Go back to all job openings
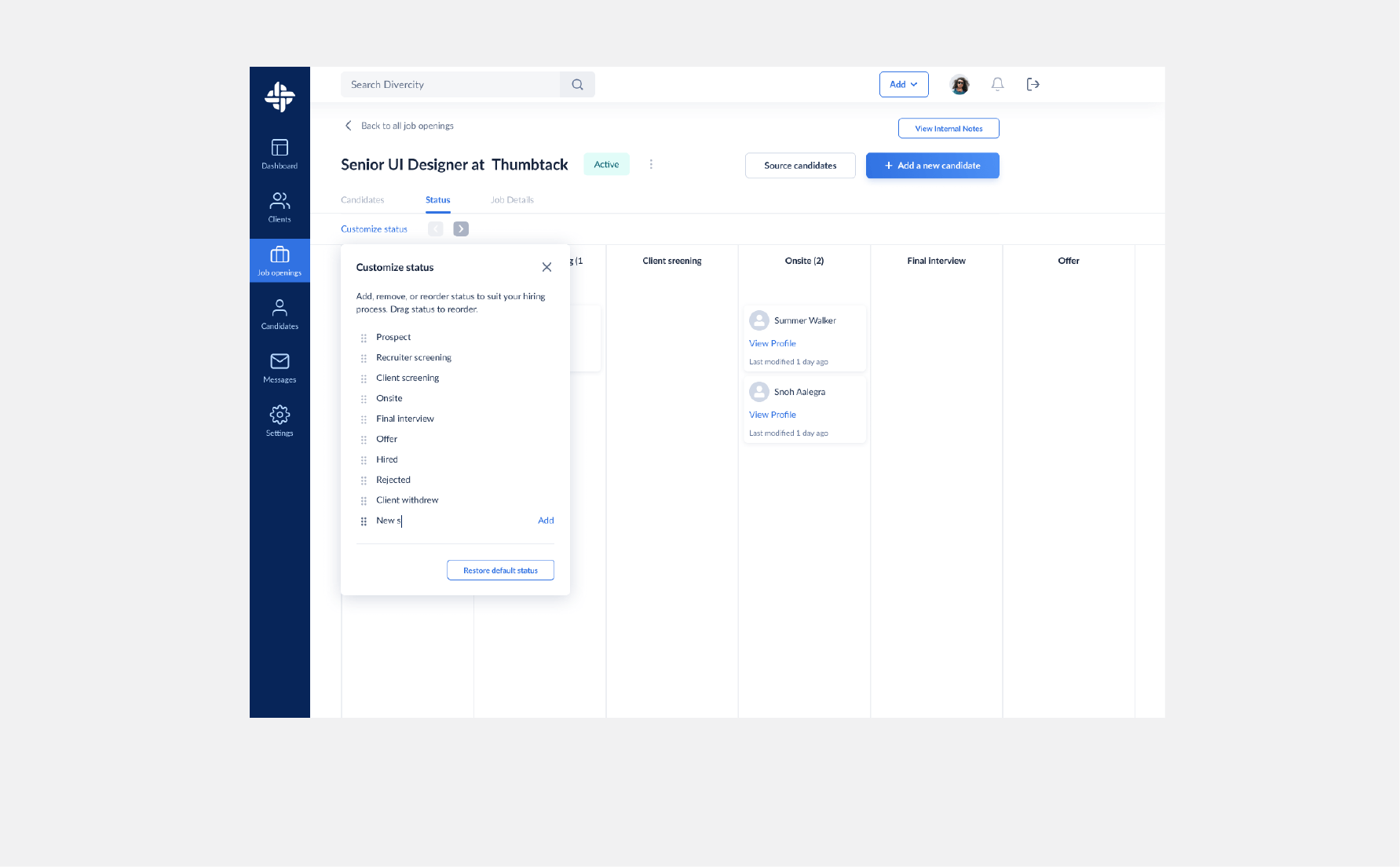 [400, 126]
